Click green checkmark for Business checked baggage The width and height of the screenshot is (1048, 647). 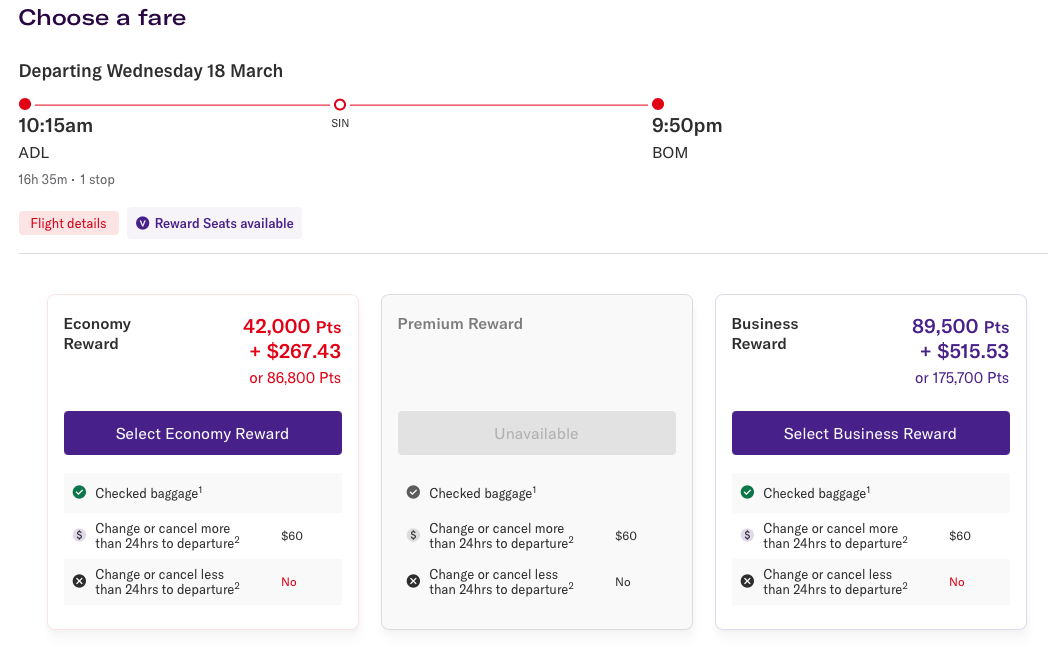(x=747, y=492)
